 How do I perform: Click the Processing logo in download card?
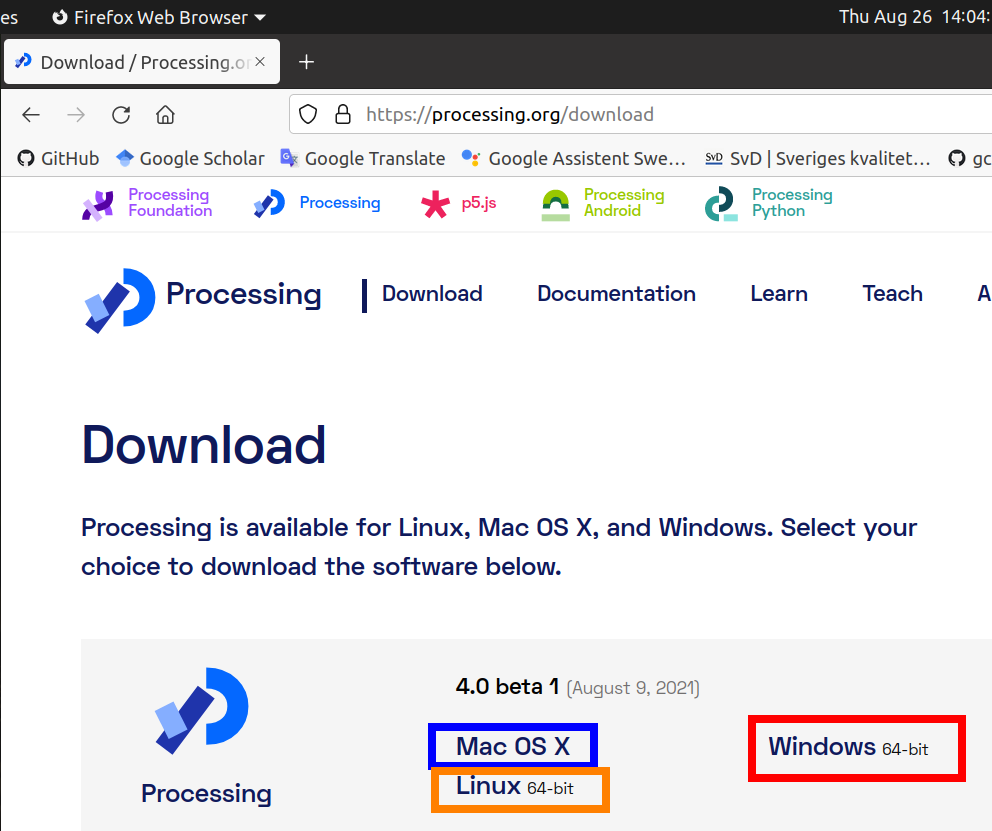coord(202,711)
